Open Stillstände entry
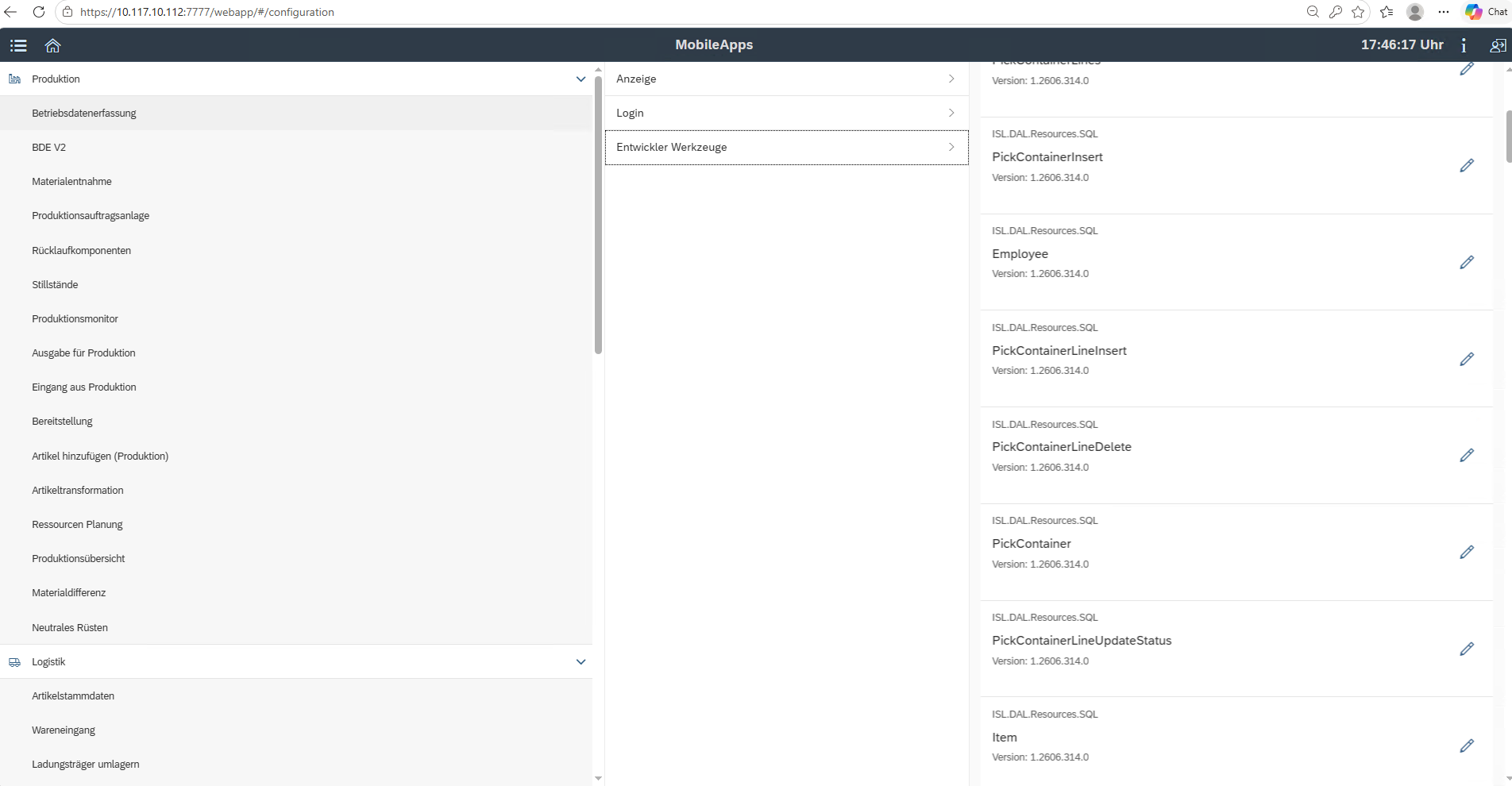Screen dimensions: 1512x786 coord(296,284)
